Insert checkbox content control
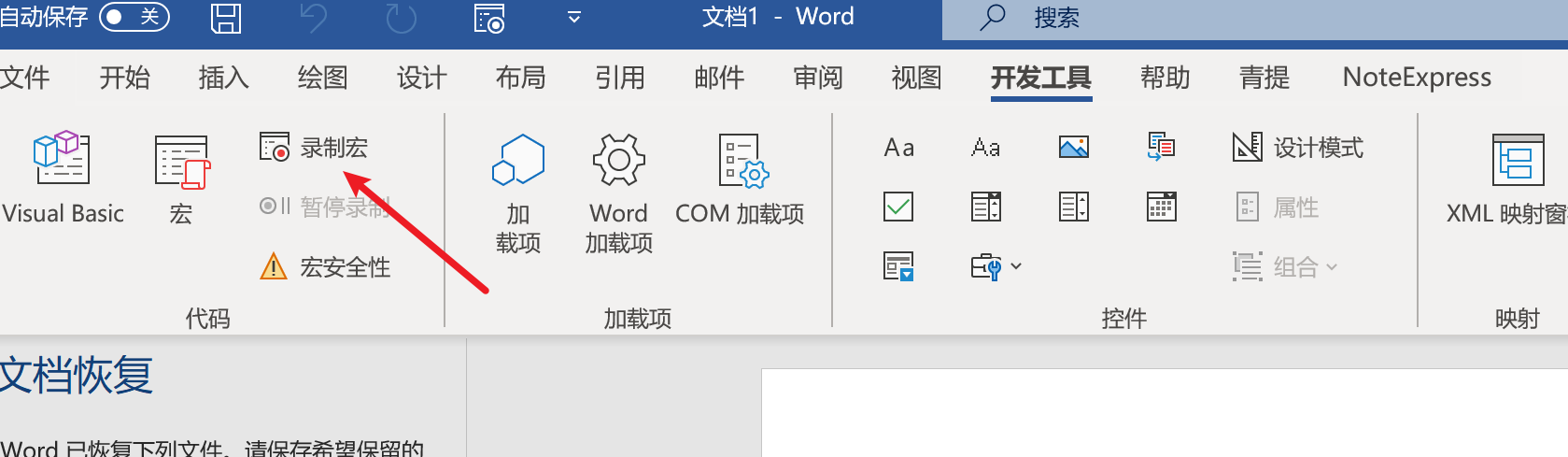Viewport: 1568px width, 457px height. click(898, 207)
